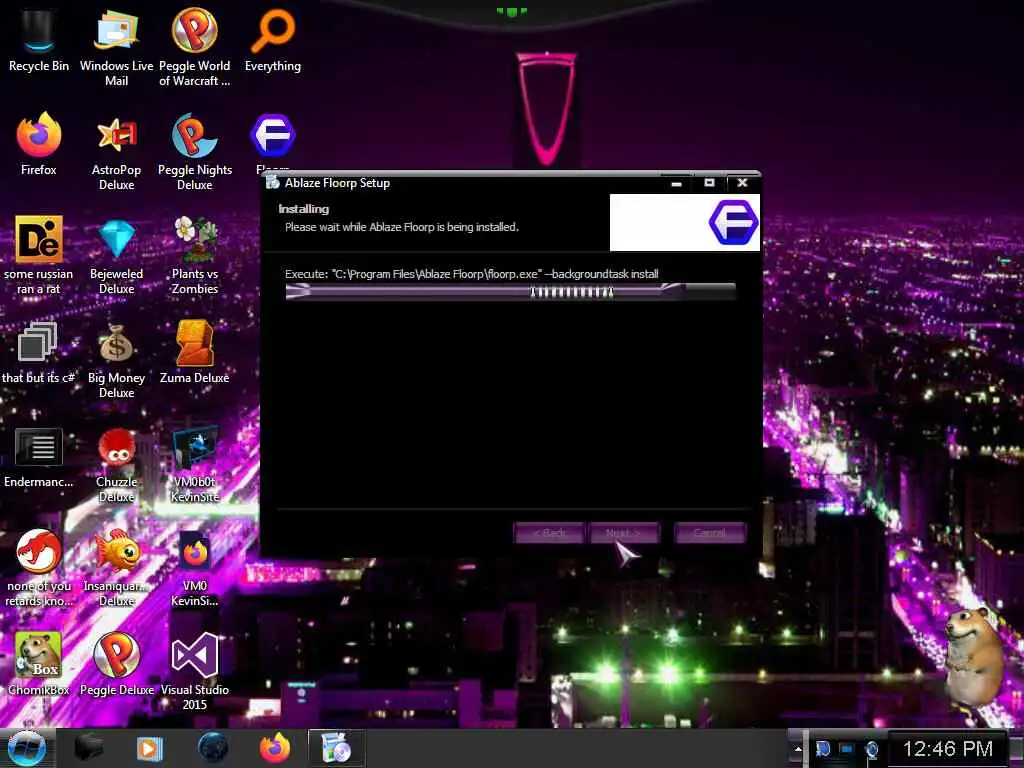Screen dimensions: 1024x768
Task: Launch the Everything search shortcut
Action: click(273, 39)
